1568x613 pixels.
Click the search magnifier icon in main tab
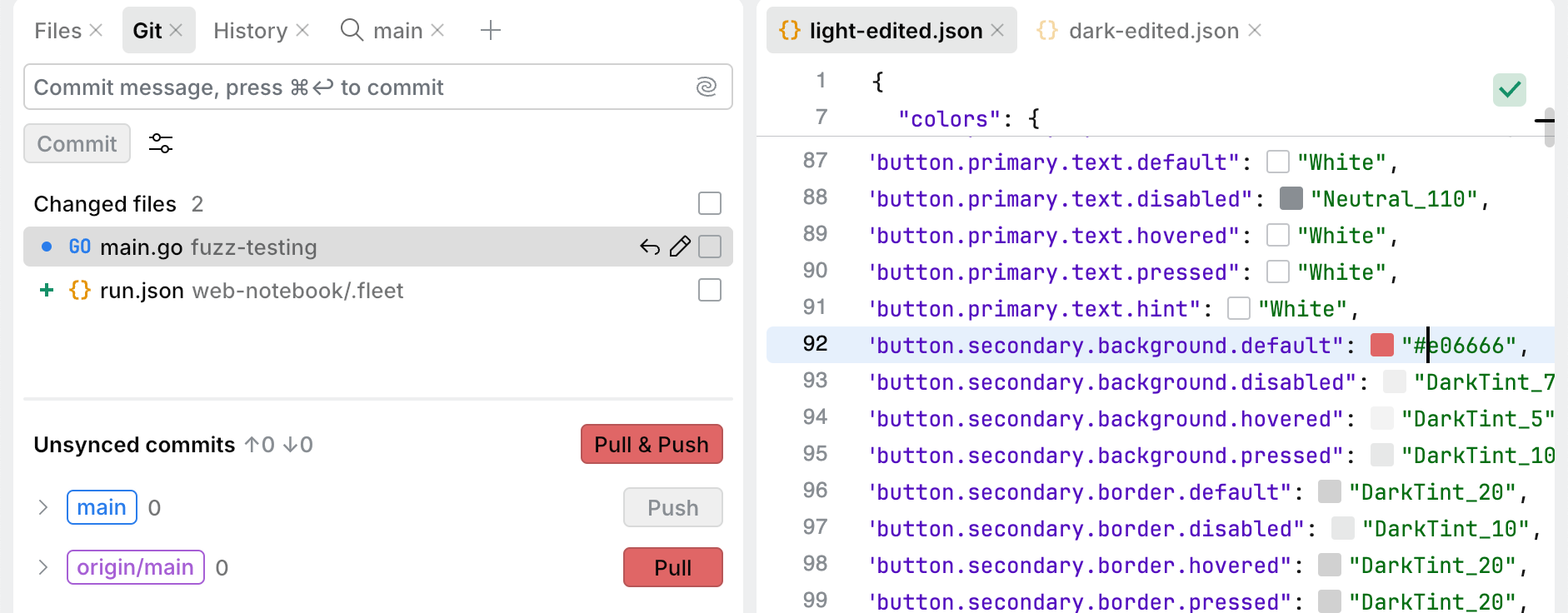pos(352,31)
